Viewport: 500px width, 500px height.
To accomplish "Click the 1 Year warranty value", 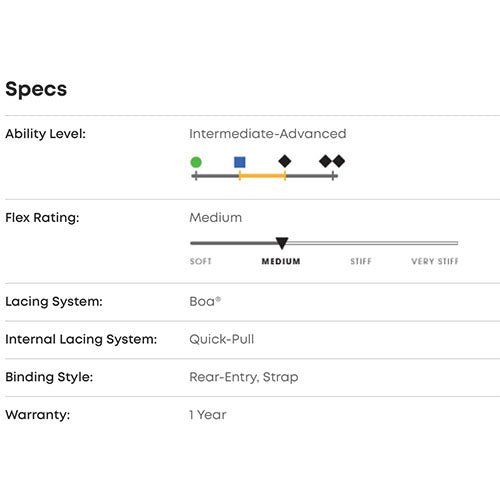I will [x=208, y=415].
